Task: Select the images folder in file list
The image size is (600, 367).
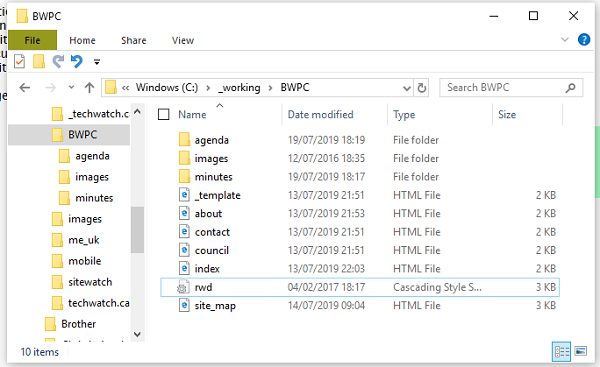Action: (x=211, y=158)
